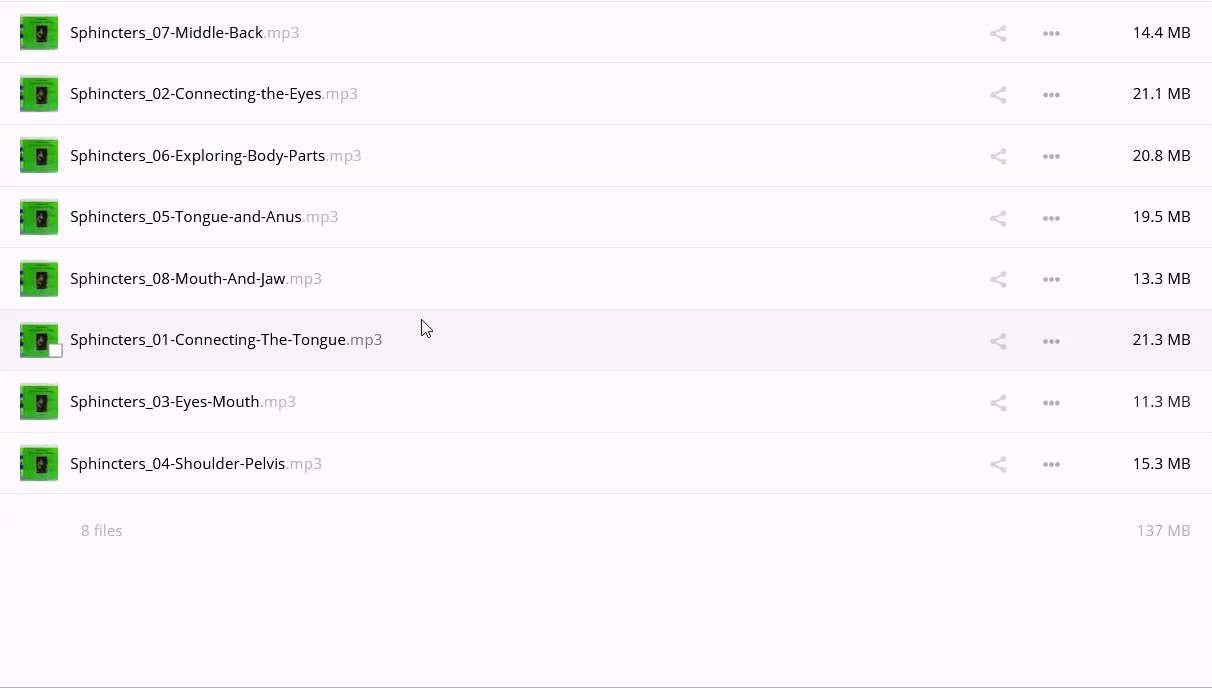Open more options for Sphincters_07-Middle-Back

[x=1051, y=34]
